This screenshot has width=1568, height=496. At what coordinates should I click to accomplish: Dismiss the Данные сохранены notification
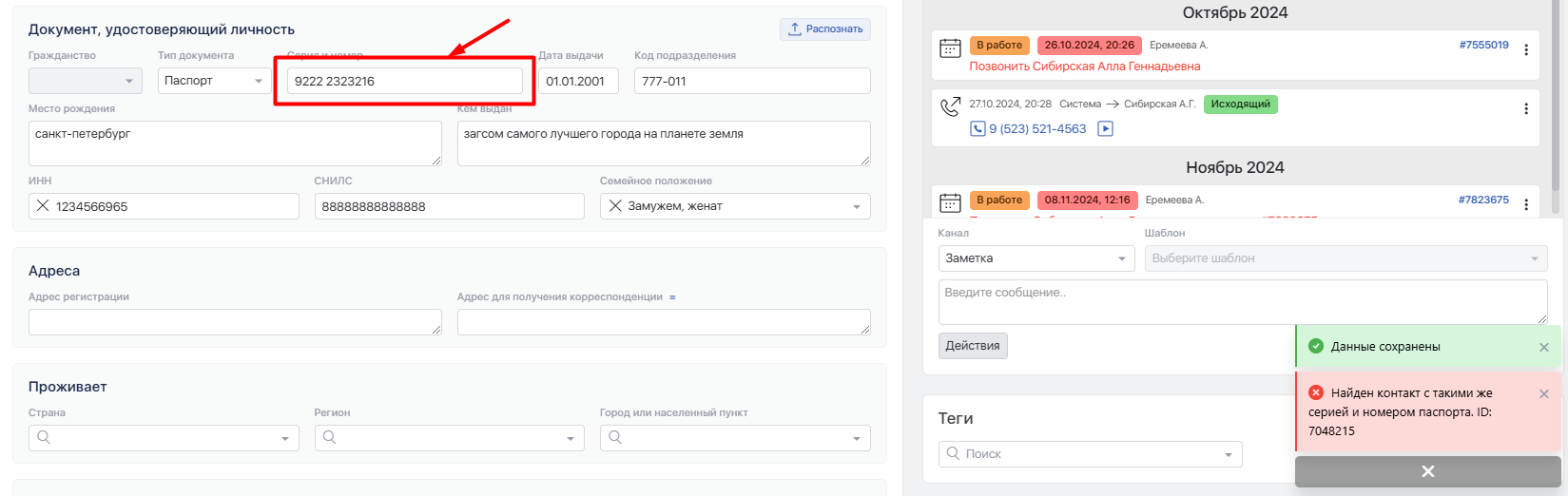coord(1543,348)
